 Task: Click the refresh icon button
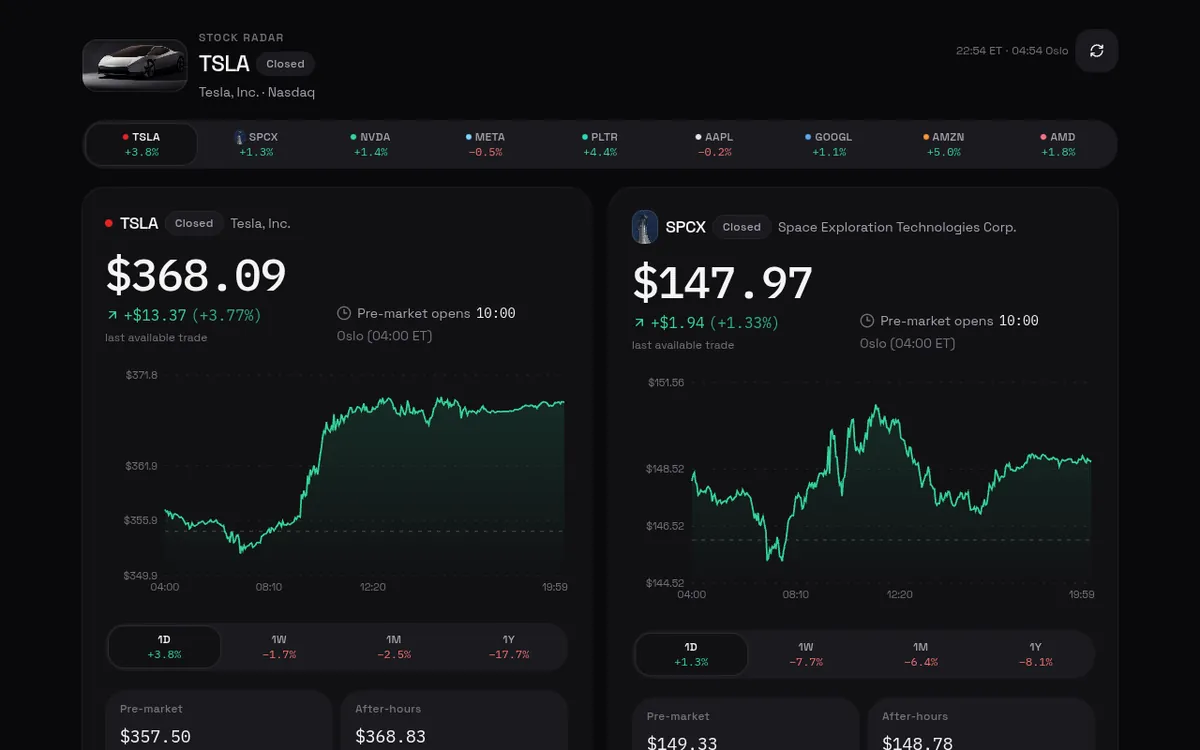tap(1096, 51)
